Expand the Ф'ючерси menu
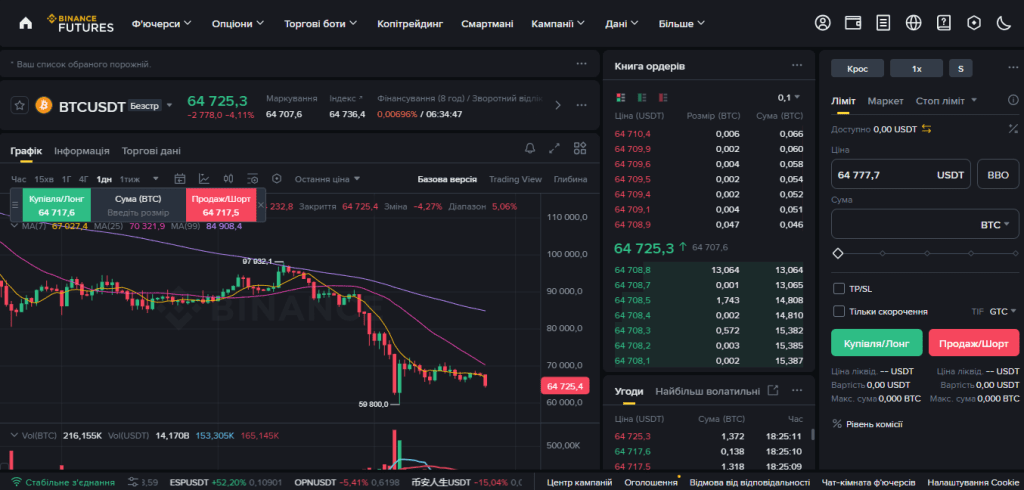This screenshot has width=1024, height=490. [161, 24]
